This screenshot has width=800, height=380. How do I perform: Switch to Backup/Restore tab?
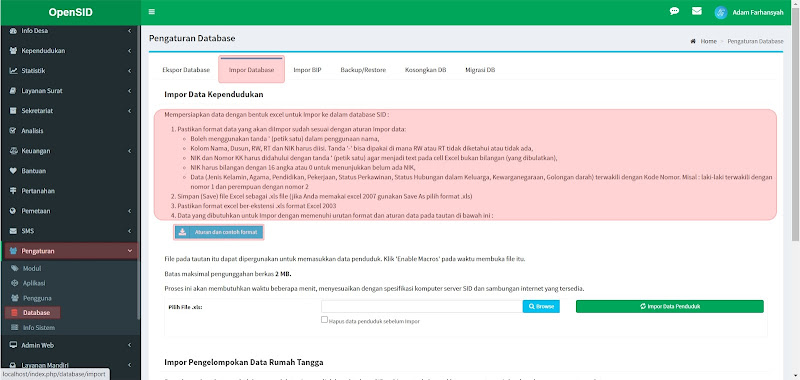click(363, 70)
